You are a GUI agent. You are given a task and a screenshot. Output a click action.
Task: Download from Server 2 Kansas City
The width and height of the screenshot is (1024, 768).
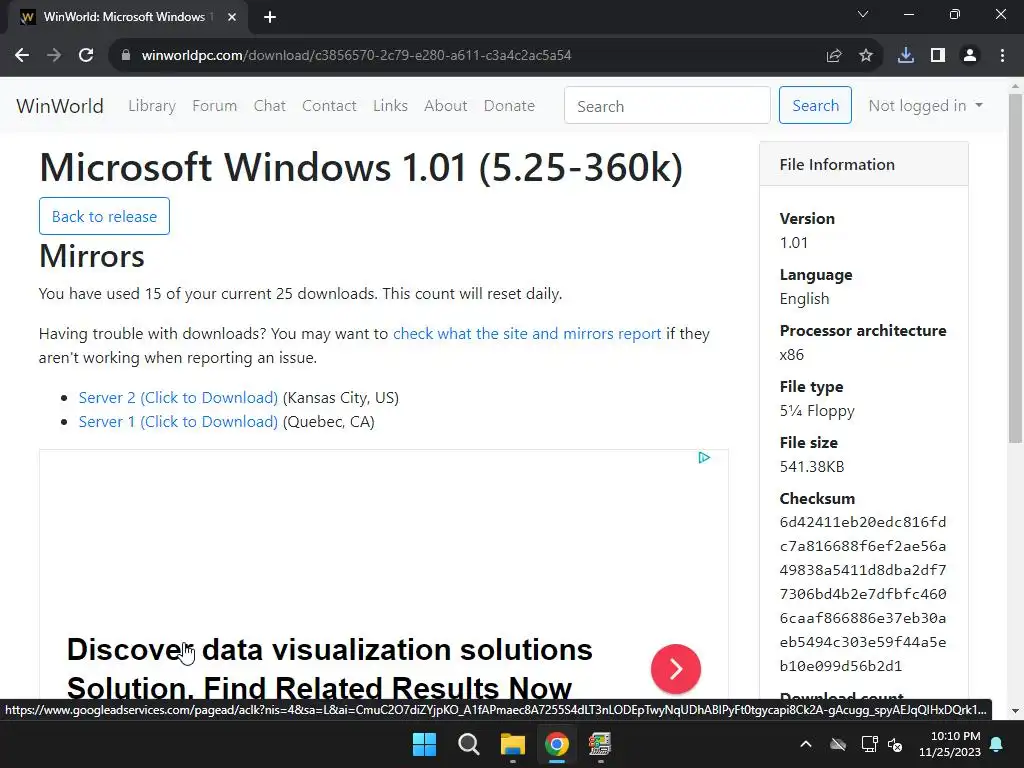(x=178, y=398)
